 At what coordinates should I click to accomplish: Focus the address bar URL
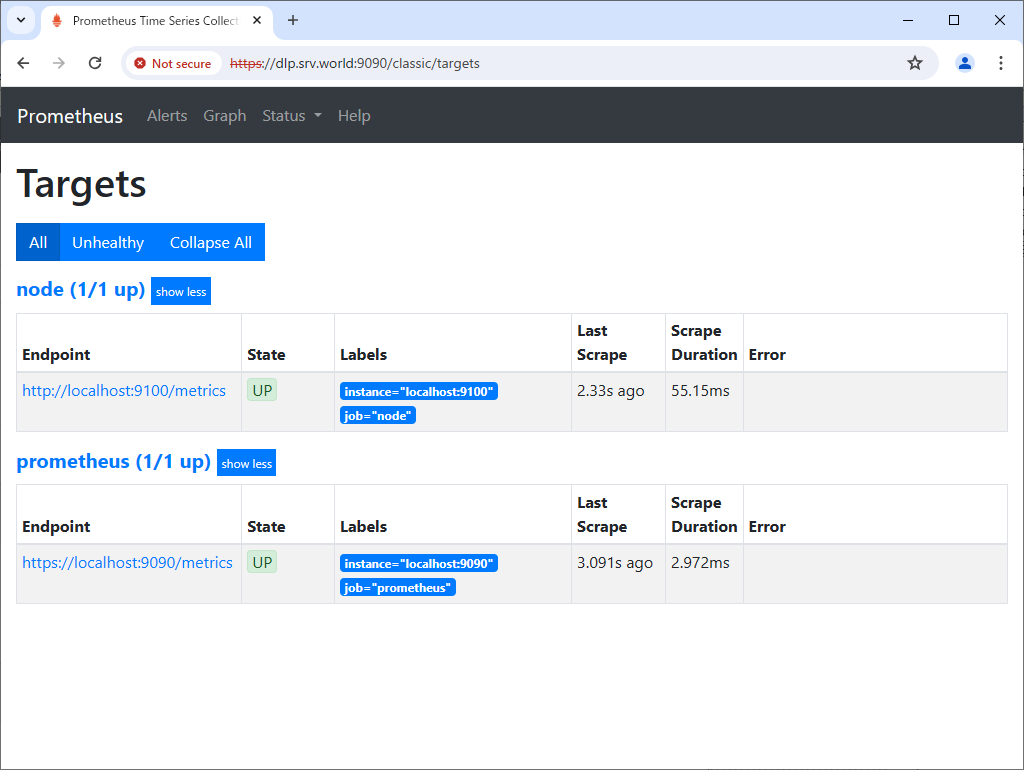[355, 63]
